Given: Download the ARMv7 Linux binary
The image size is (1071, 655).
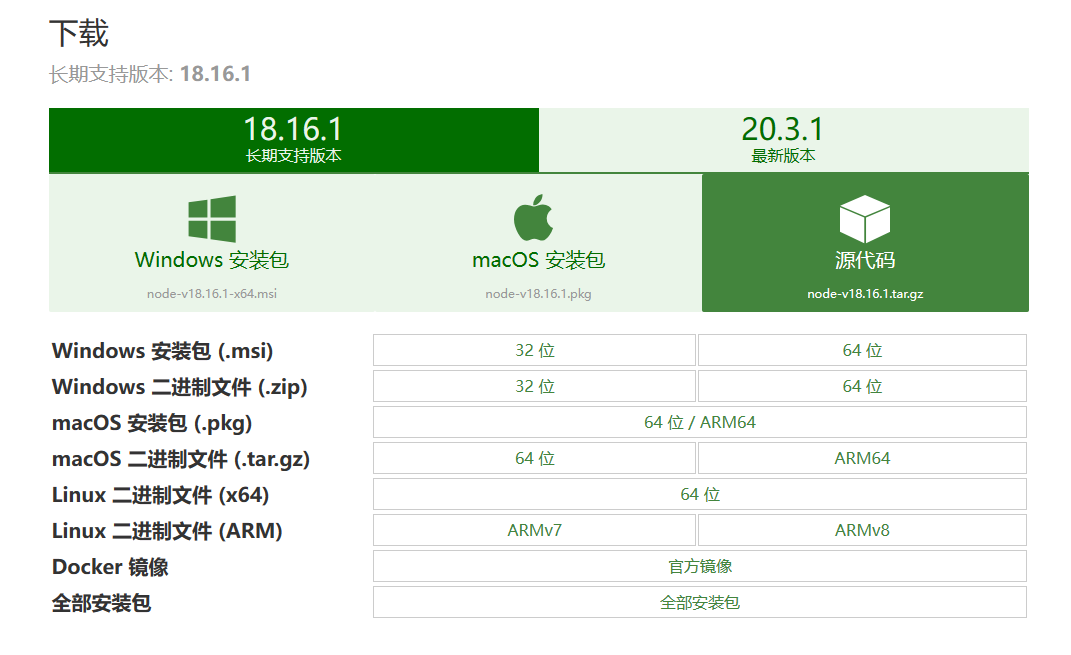Looking at the screenshot, I should pyautogui.click(x=534, y=531).
